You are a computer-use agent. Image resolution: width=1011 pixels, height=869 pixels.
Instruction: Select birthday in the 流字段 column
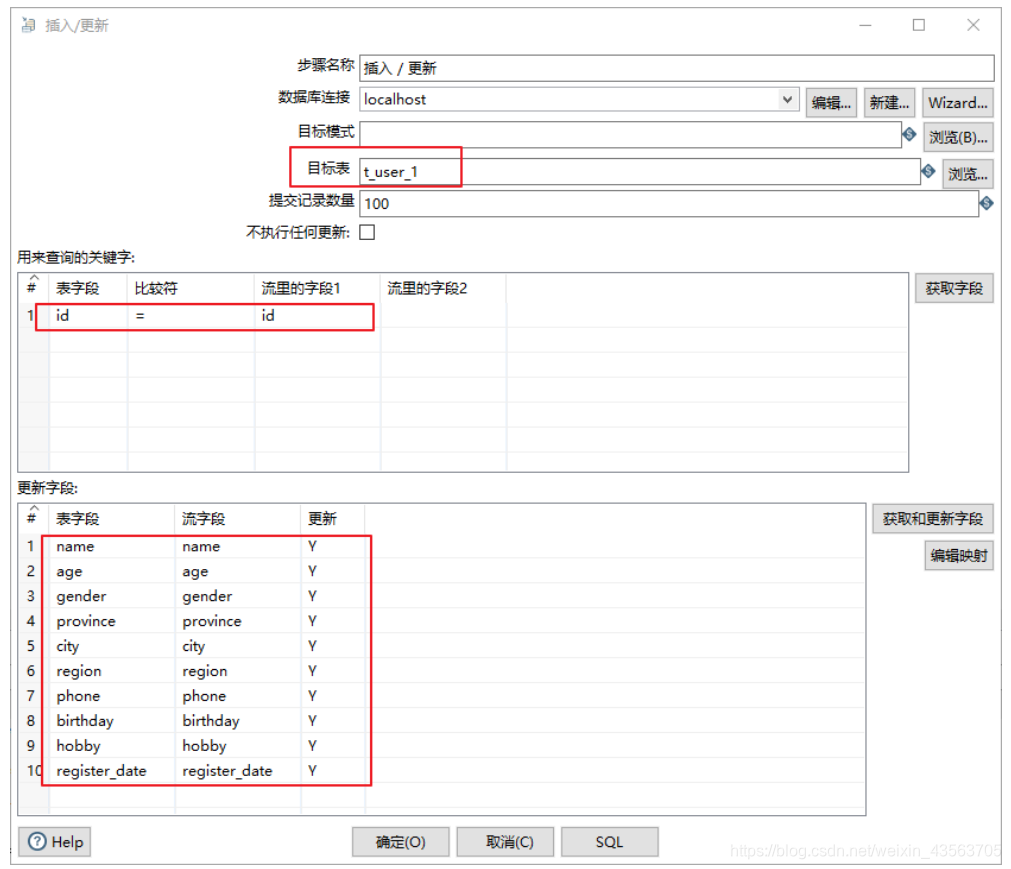pos(237,721)
